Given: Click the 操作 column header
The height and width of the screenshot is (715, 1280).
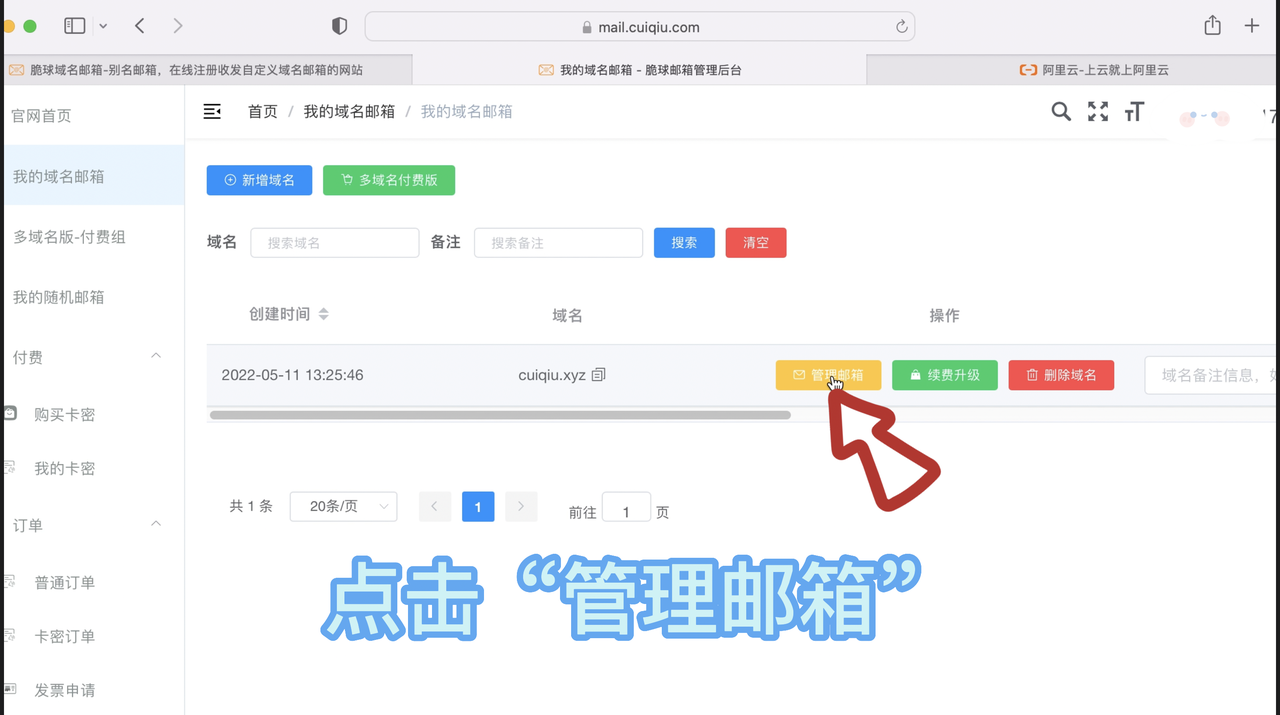Looking at the screenshot, I should coord(944,315).
